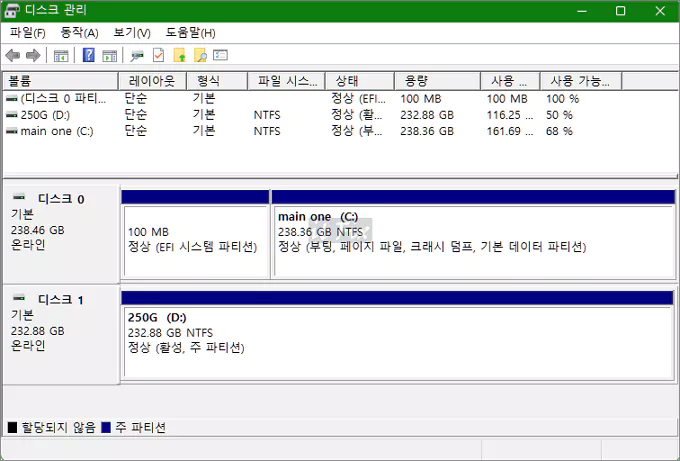Click the 68 % free percentage cell
Screen dimensions: 680x461
click(559, 131)
